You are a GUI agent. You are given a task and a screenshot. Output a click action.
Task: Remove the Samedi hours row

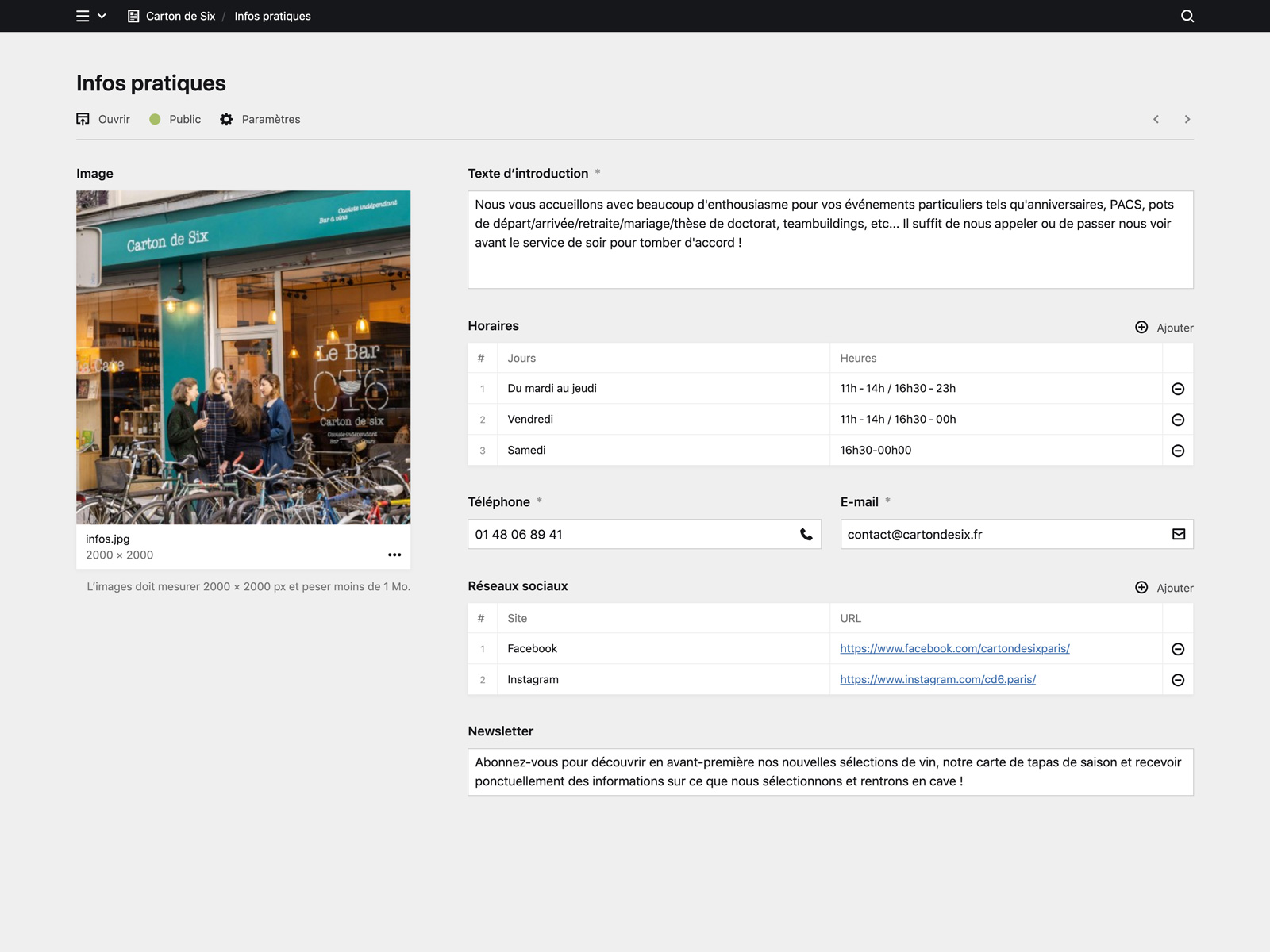[1178, 450]
